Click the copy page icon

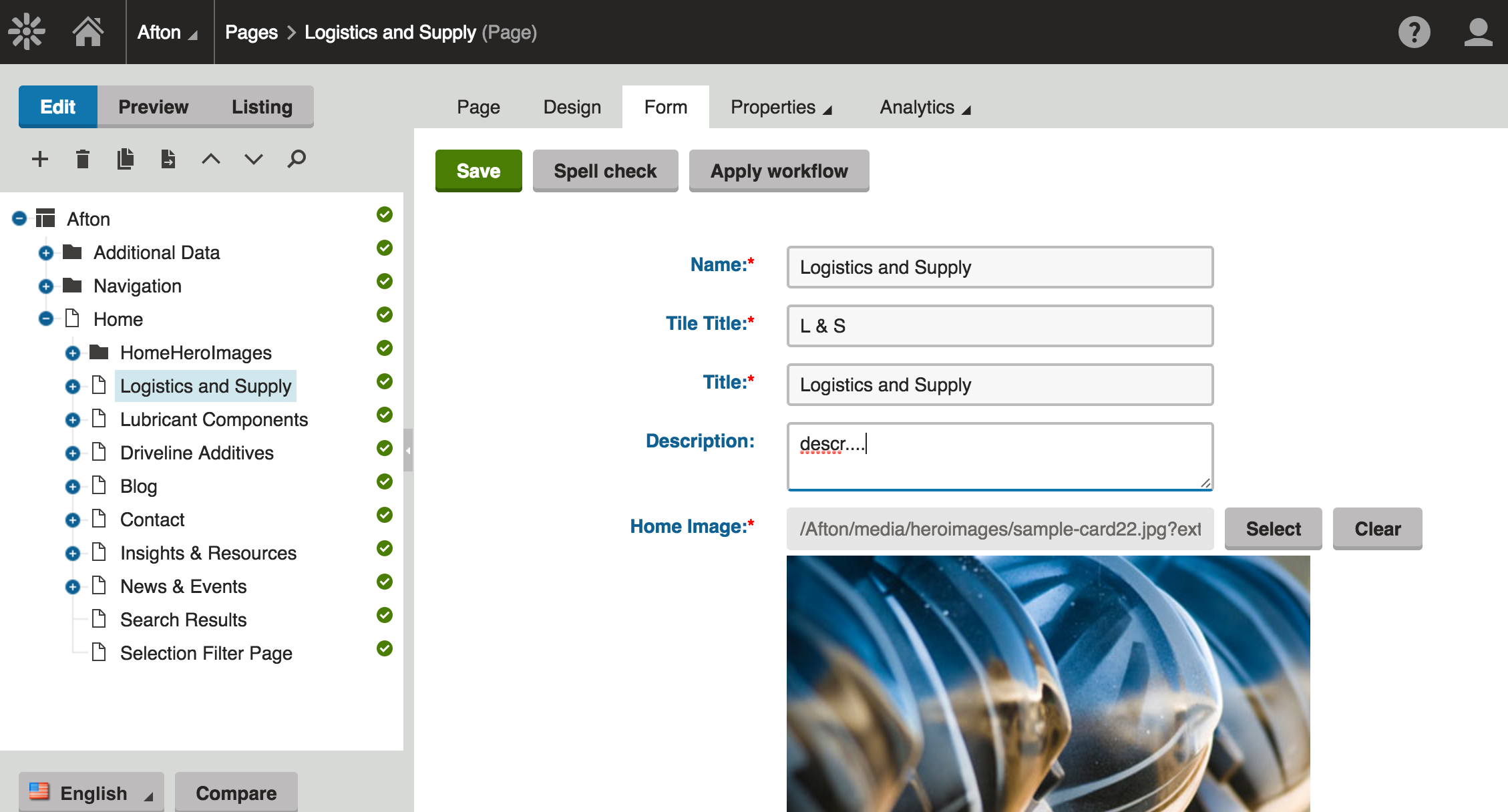click(126, 159)
